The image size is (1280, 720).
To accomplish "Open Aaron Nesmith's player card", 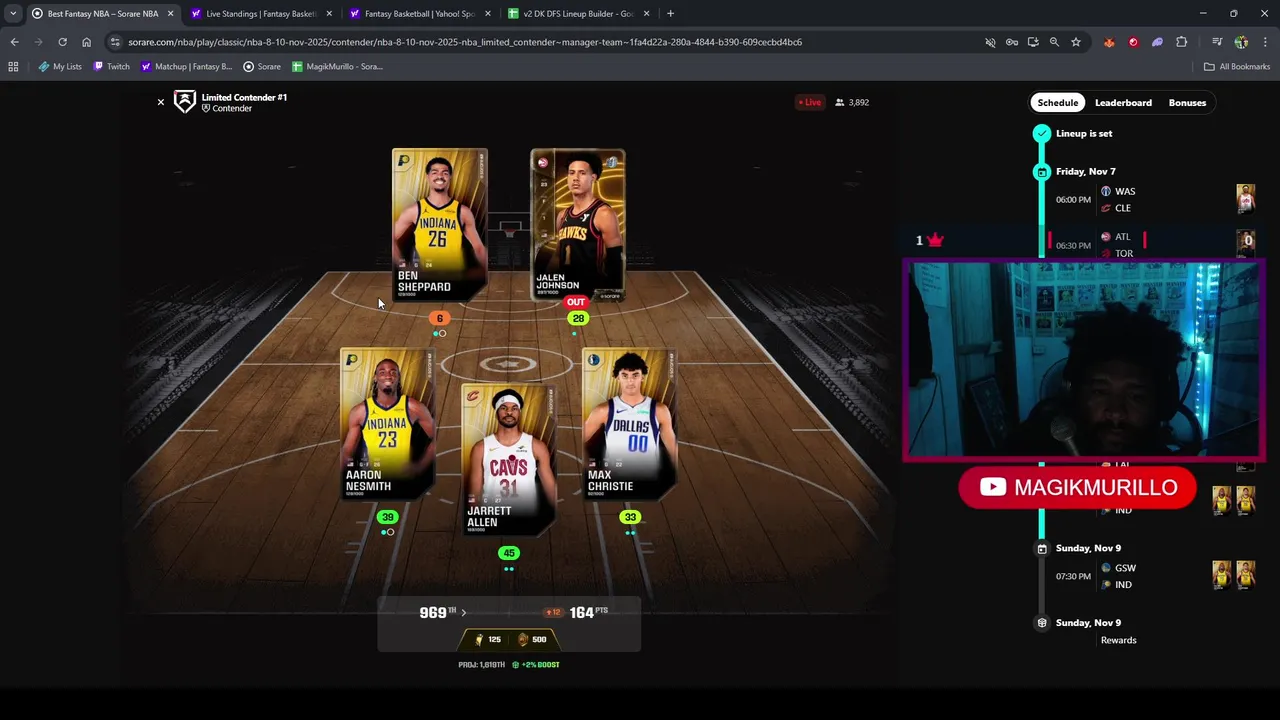I will click(387, 423).
